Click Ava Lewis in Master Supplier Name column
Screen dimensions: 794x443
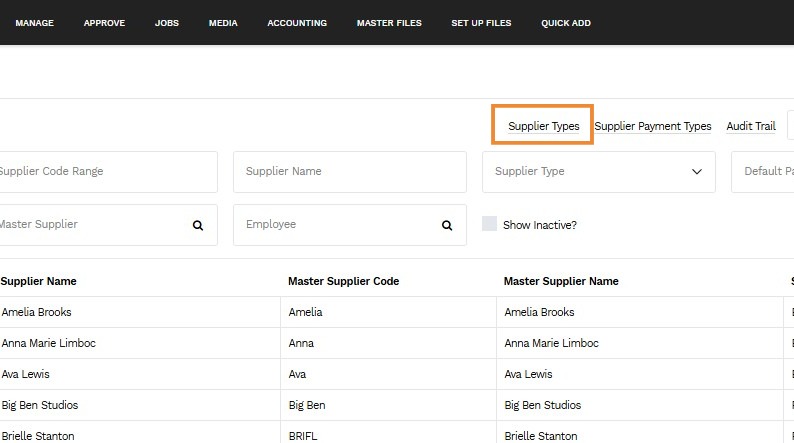pos(528,374)
